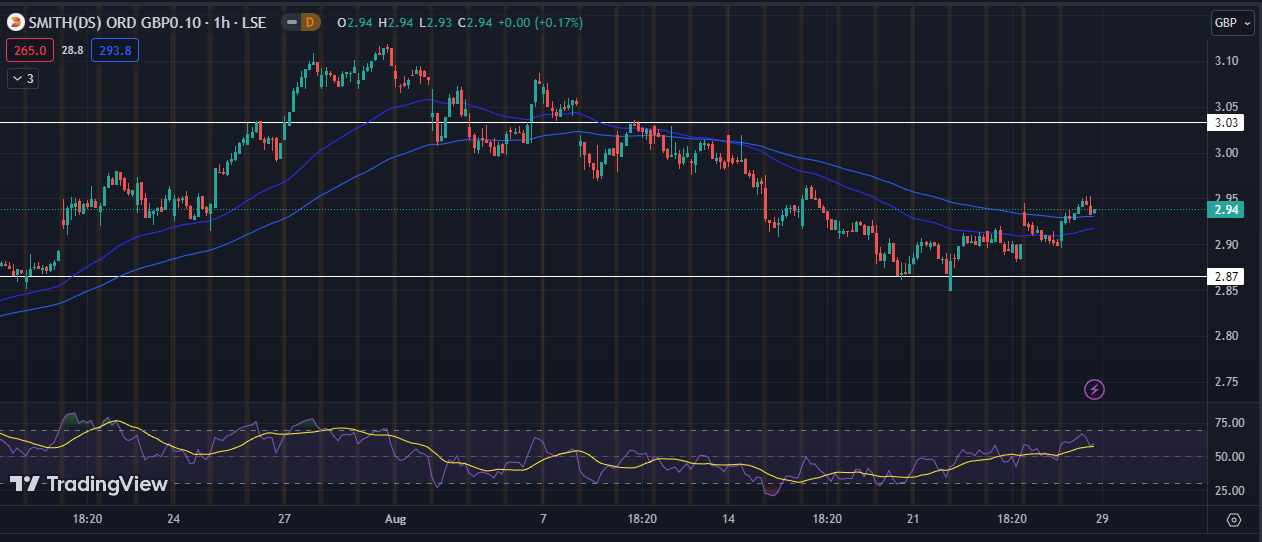Viewport: 1262px width, 542px height.
Task: Click the 2.90 price scale label
Action: click(1226, 245)
